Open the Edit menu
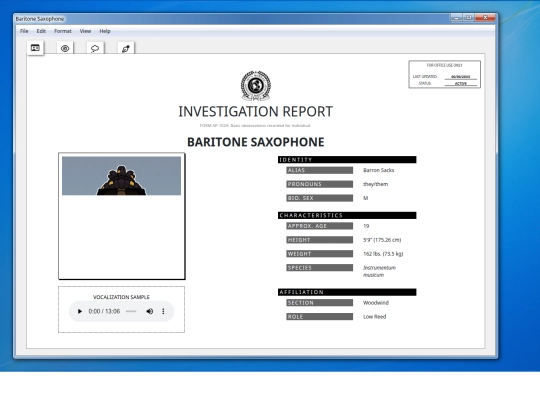Viewport: 540px width, 405px height. [41, 31]
